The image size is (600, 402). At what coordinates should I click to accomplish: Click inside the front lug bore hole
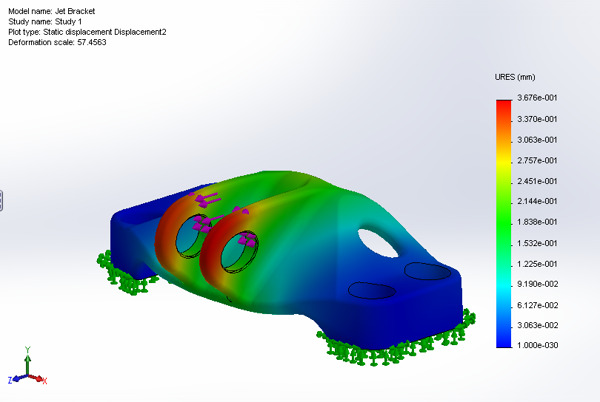[x=239, y=251]
